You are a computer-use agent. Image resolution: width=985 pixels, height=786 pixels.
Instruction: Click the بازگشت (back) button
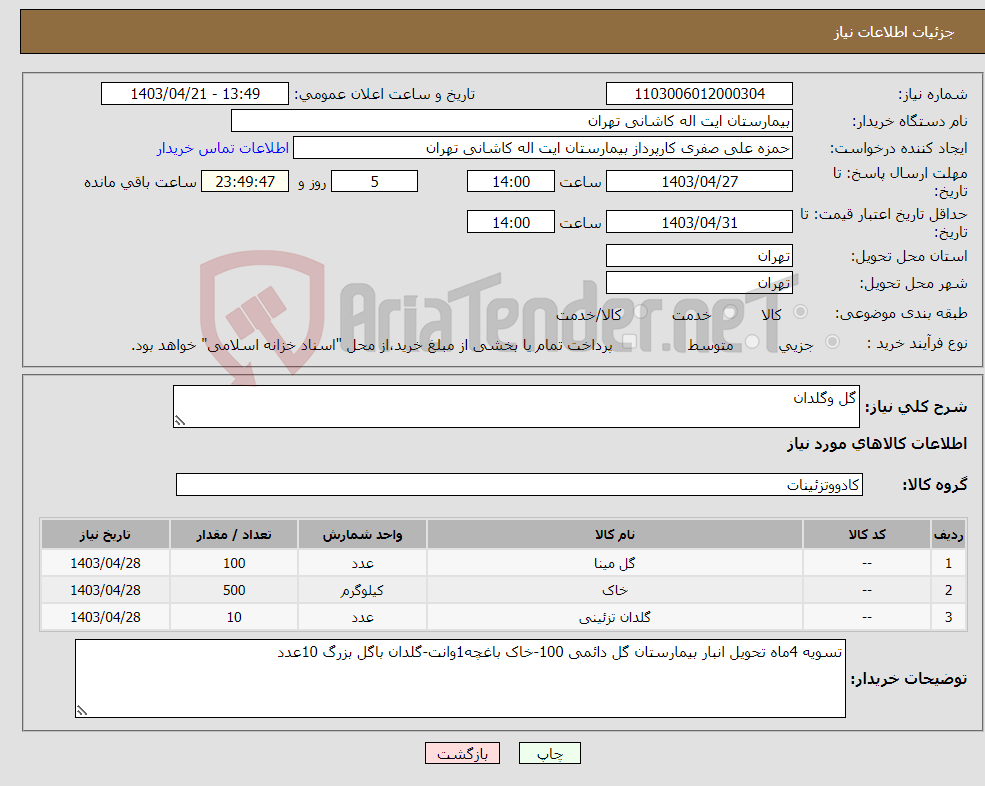(x=462, y=753)
